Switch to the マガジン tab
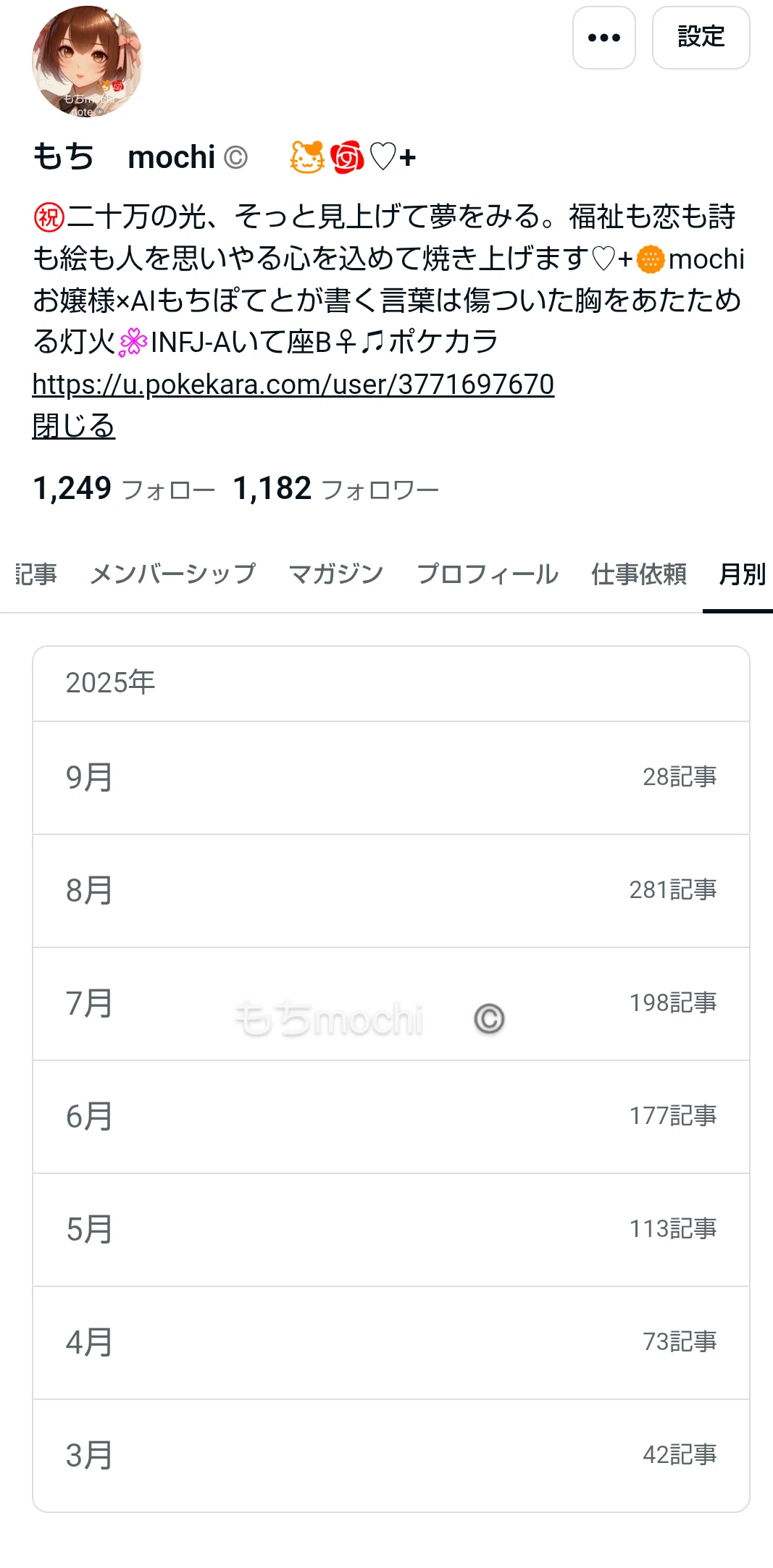This screenshot has height=1568, width=773. click(336, 574)
